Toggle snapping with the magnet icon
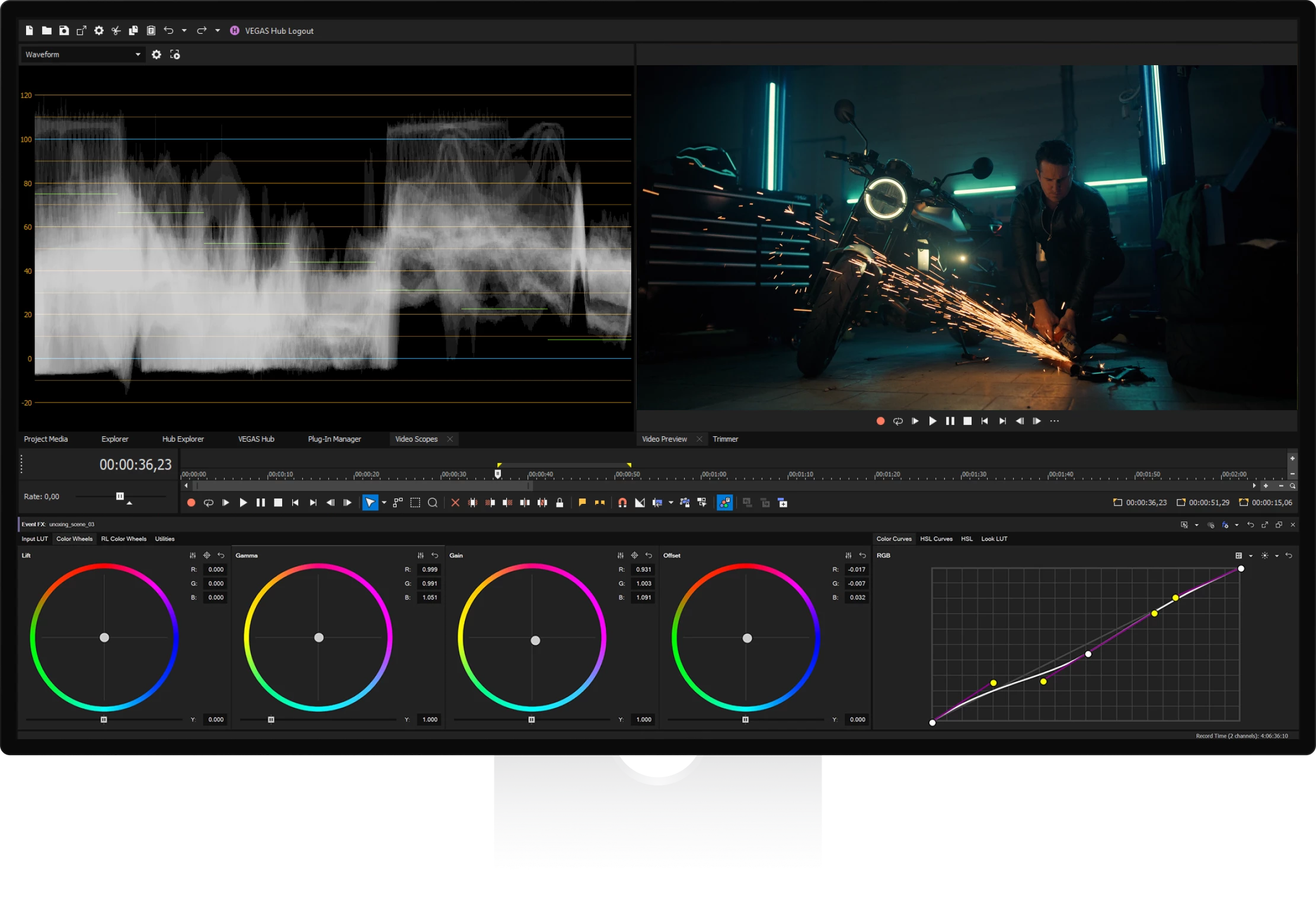This screenshot has width=1316, height=901. 622,502
